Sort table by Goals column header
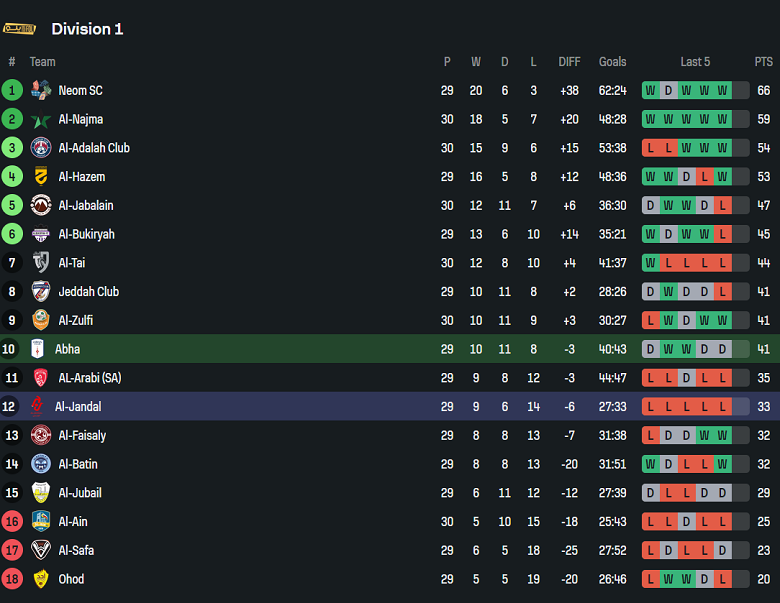The height and width of the screenshot is (603, 780). [x=612, y=62]
